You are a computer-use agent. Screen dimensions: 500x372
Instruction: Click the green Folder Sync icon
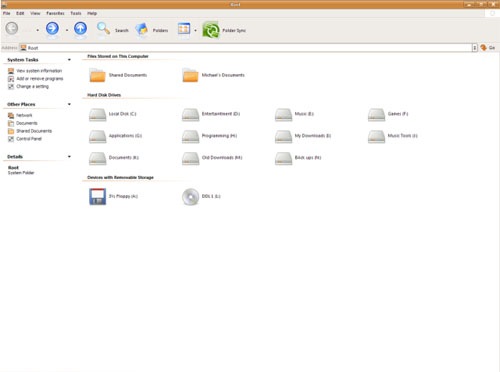211,30
